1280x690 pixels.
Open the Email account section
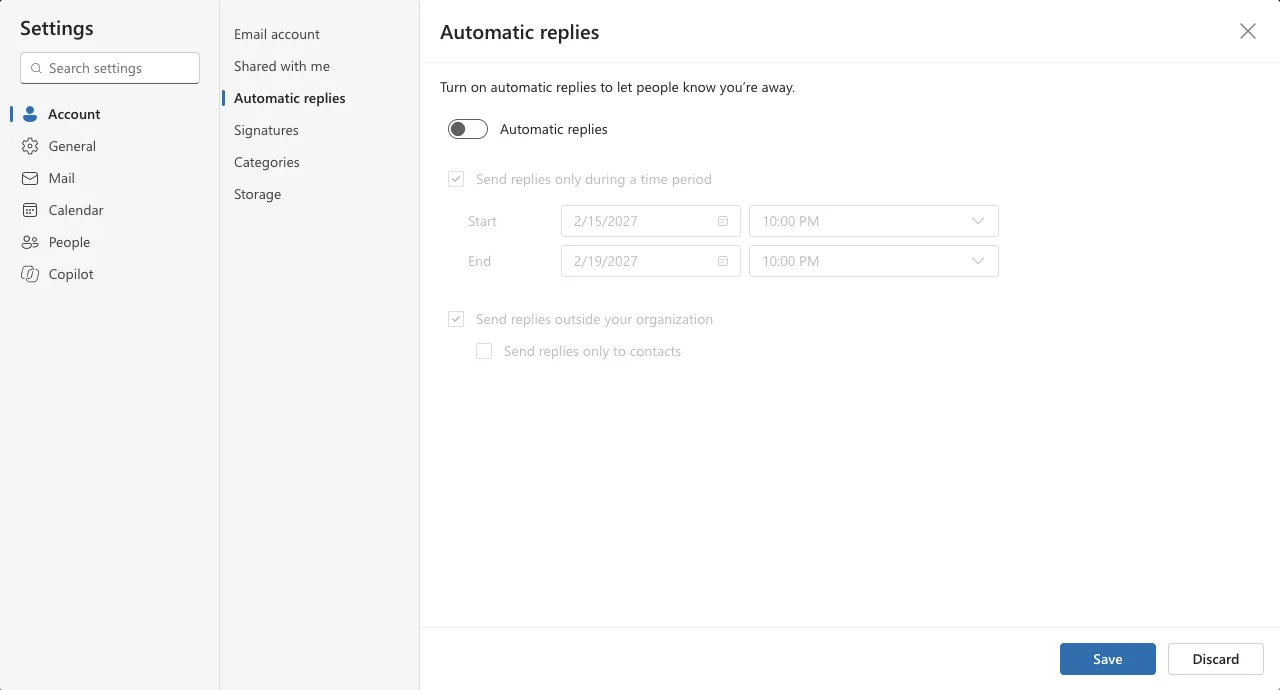point(277,34)
